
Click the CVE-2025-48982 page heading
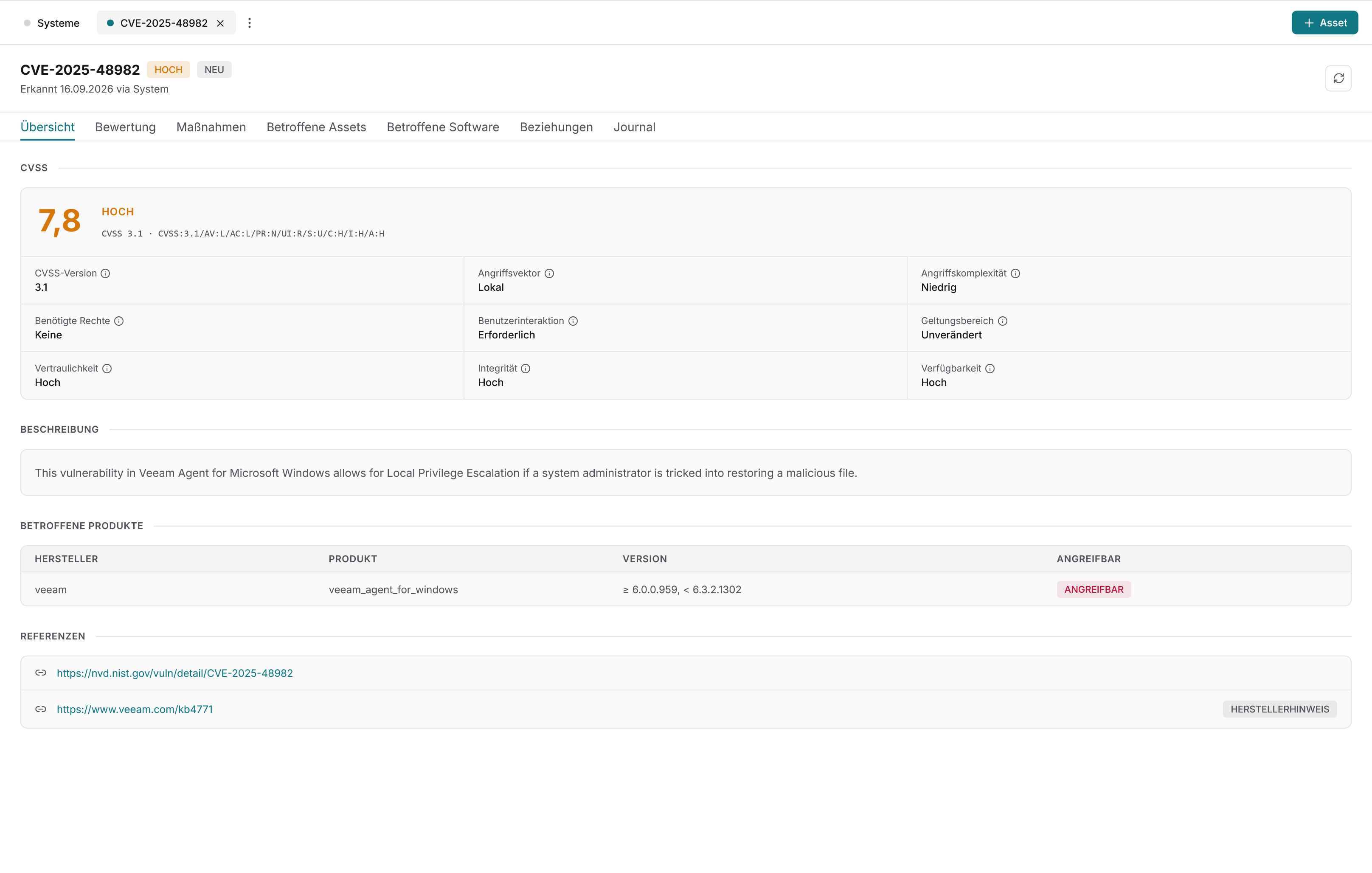pos(80,70)
